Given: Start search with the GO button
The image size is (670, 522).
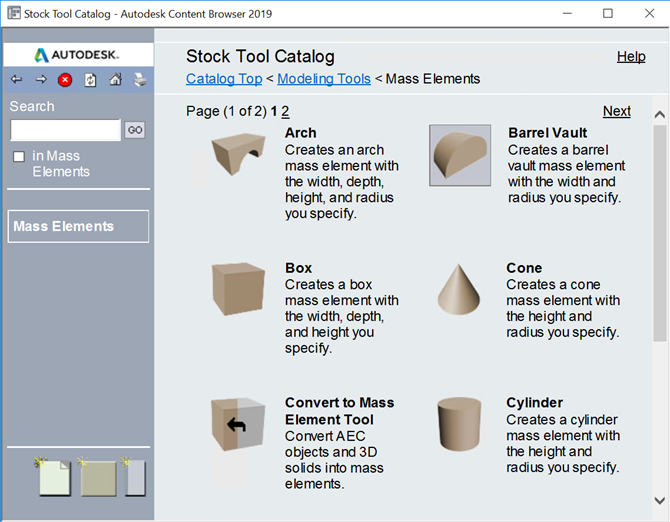Looking at the screenshot, I should click(135, 130).
